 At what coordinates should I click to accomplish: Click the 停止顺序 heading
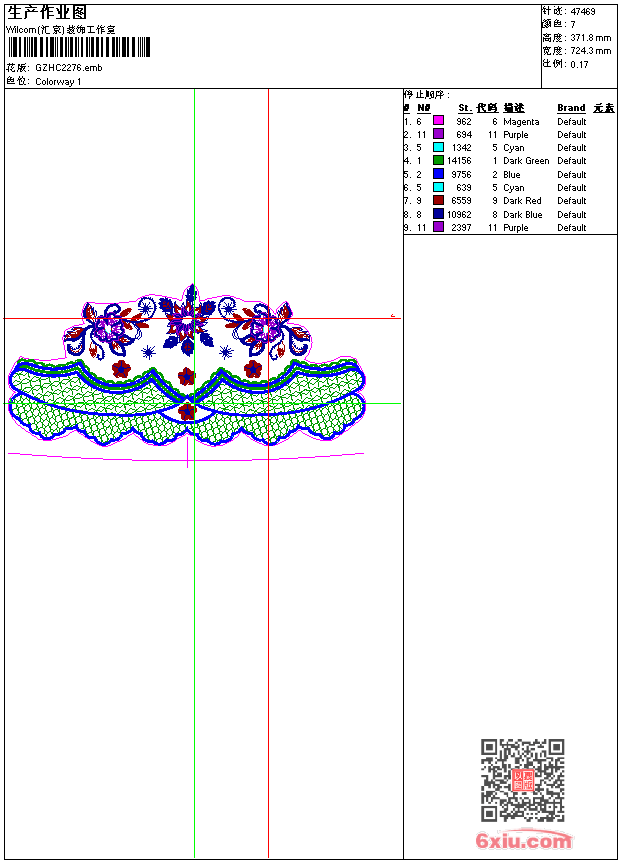click(x=426, y=94)
